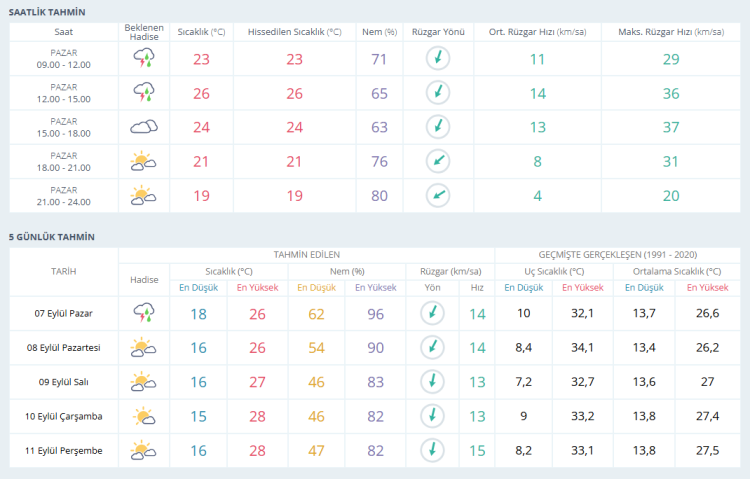750x479 pixels.
Task: Select wind direction icon for 08 Eylül Pazartesi
Action: coord(432,347)
